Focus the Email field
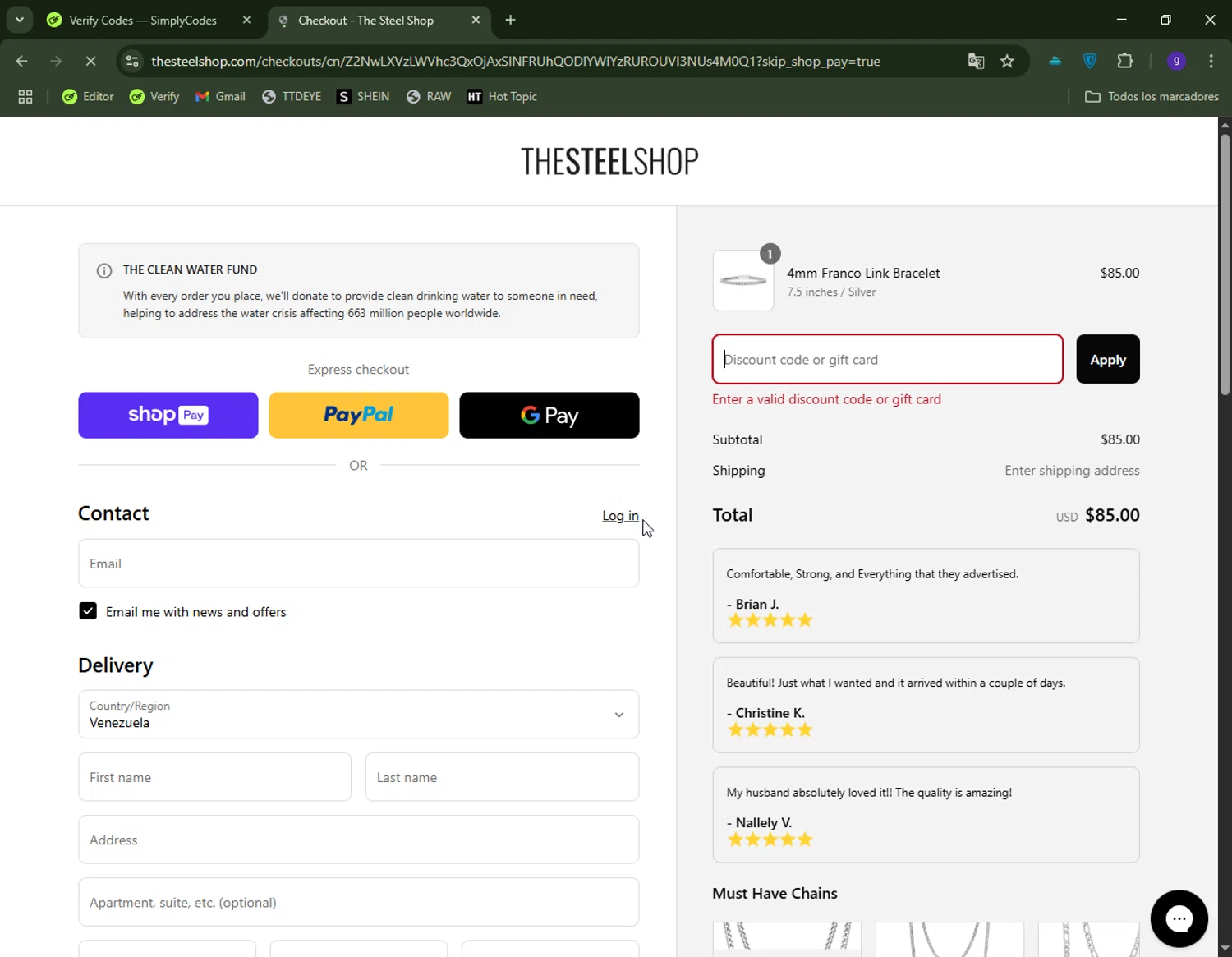This screenshot has height=957, width=1232. point(359,564)
